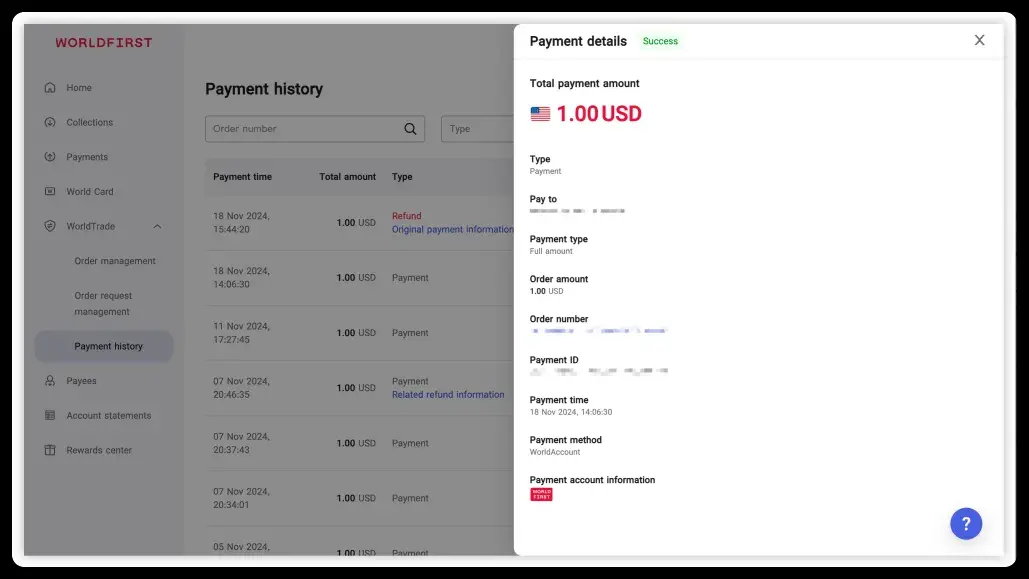1029x579 pixels.
Task: Click the WorldFirst logo
Action: (x=104, y=43)
